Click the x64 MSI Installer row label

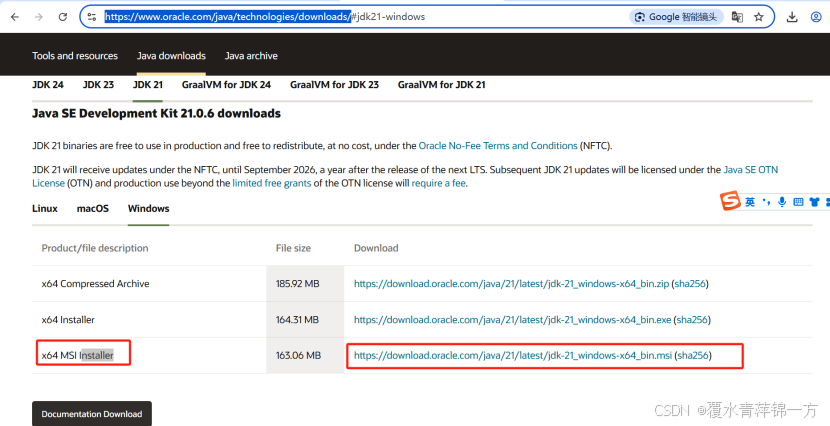click(77, 356)
